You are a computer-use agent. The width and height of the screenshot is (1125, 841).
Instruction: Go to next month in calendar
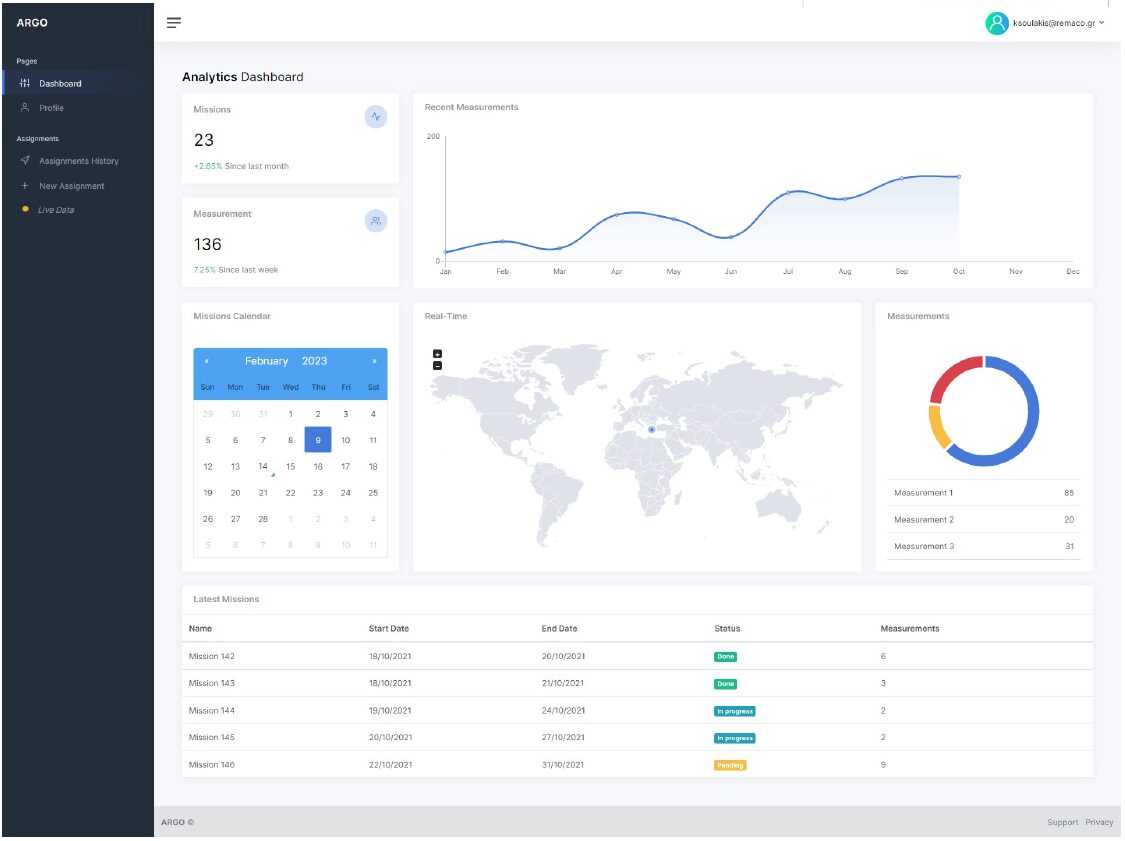point(374,361)
